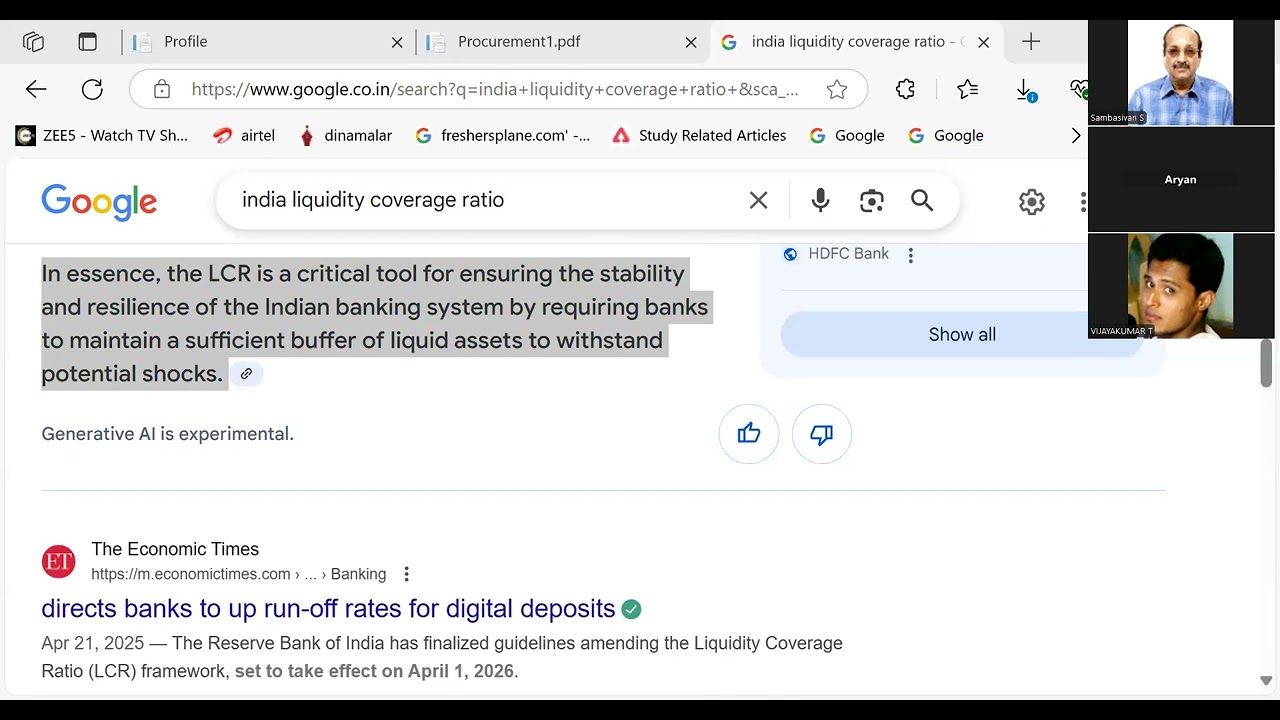Open Google search settings gear
The height and width of the screenshot is (720, 1280).
point(1032,202)
